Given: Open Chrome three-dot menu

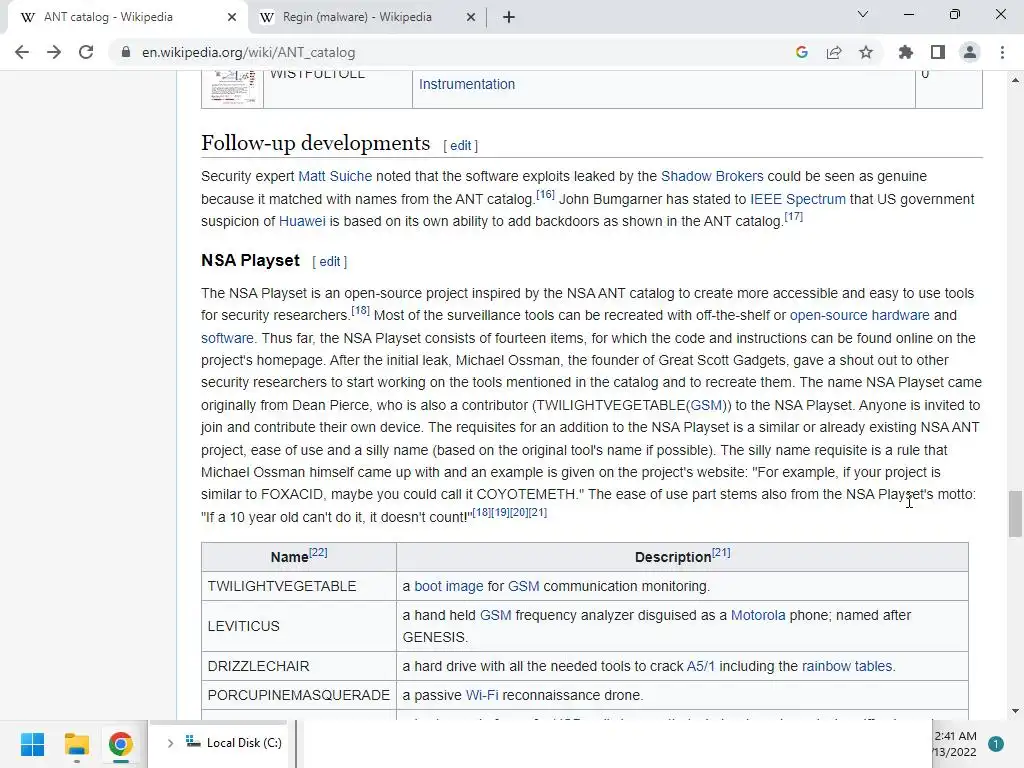Looking at the screenshot, I should click(x=1002, y=52).
